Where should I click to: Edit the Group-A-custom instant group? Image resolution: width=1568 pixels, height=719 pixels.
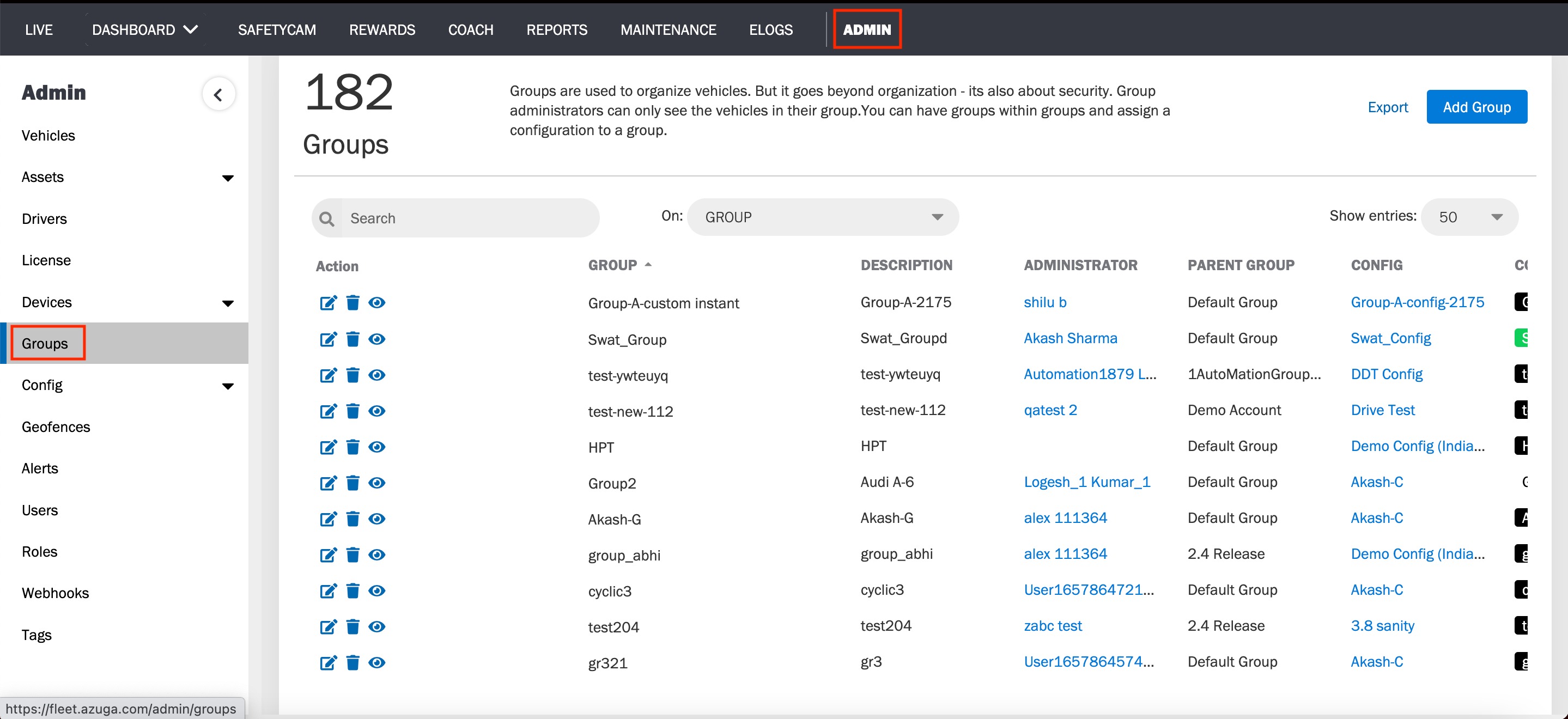[x=328, y=302]
